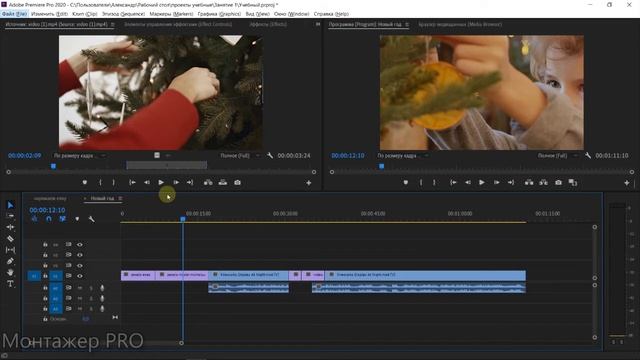This screenshot has width=640, height=360.
Task: Open Изменить (Edit) menu
Action: (49, 14)
